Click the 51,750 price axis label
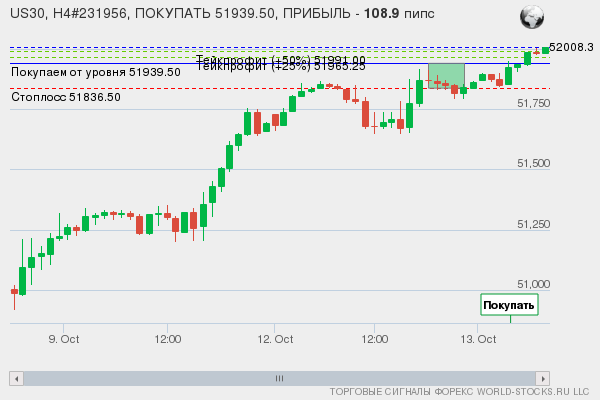 point(533,103)
